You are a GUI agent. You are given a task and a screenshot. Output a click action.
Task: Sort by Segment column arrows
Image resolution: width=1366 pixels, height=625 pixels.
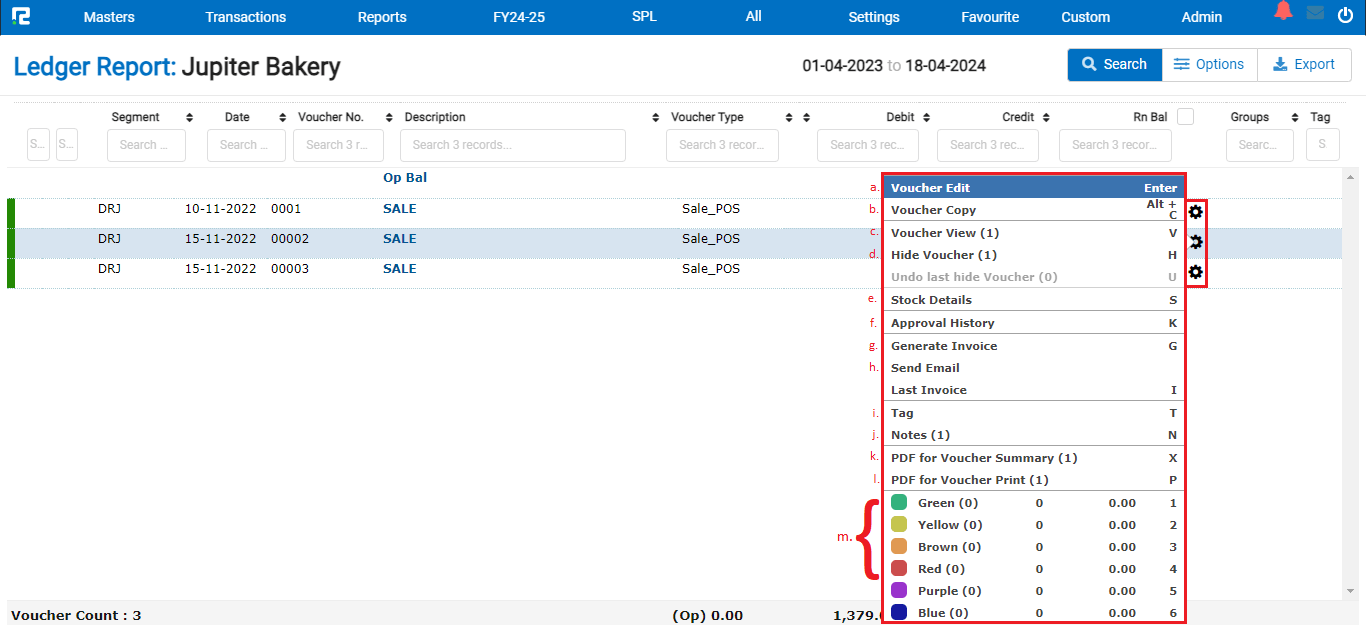(190, 118)
